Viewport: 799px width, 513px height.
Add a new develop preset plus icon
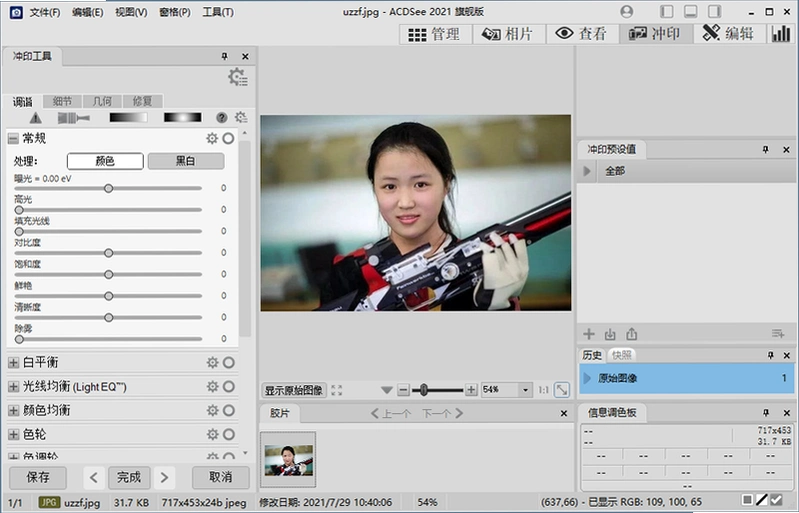pyautogui.click(x=589, y=334)
